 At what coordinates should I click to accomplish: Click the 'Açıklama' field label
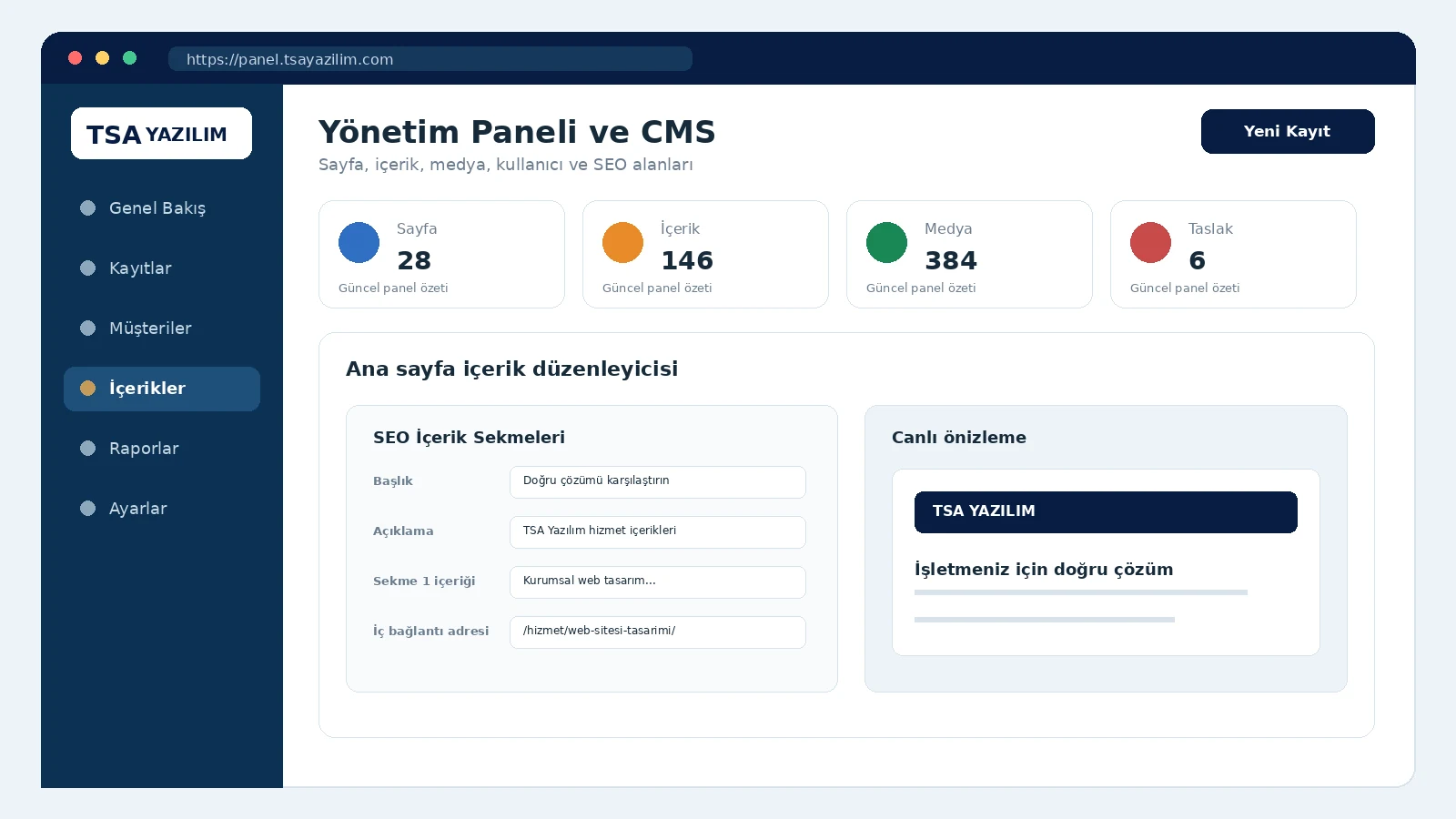[403, 531]
